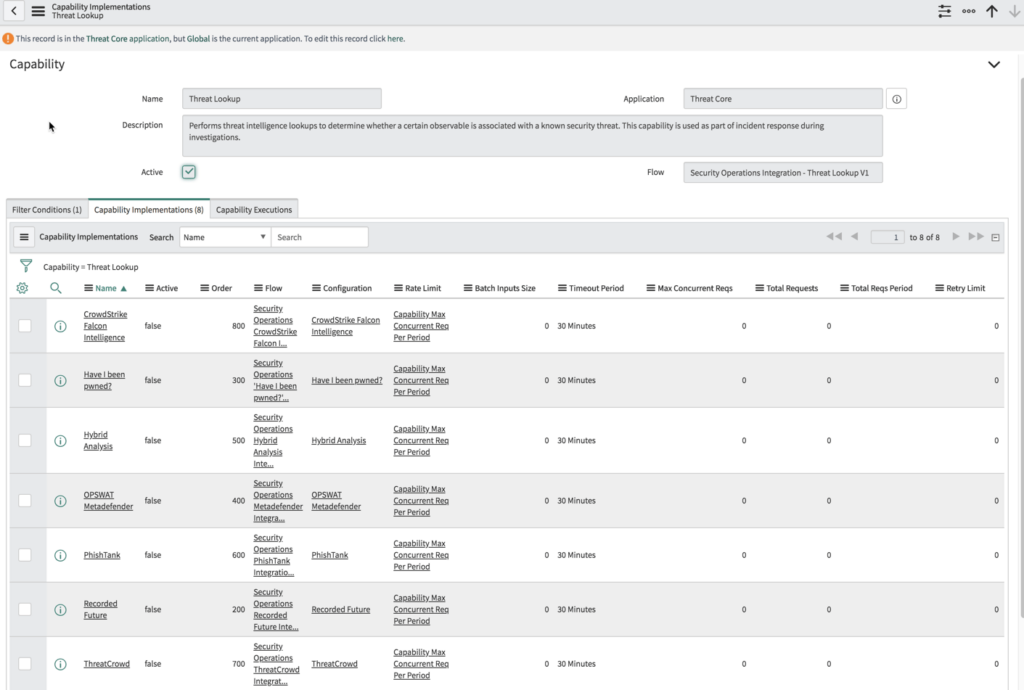
Task: Open the Filter Conditions tab
Action: (45, 209)
